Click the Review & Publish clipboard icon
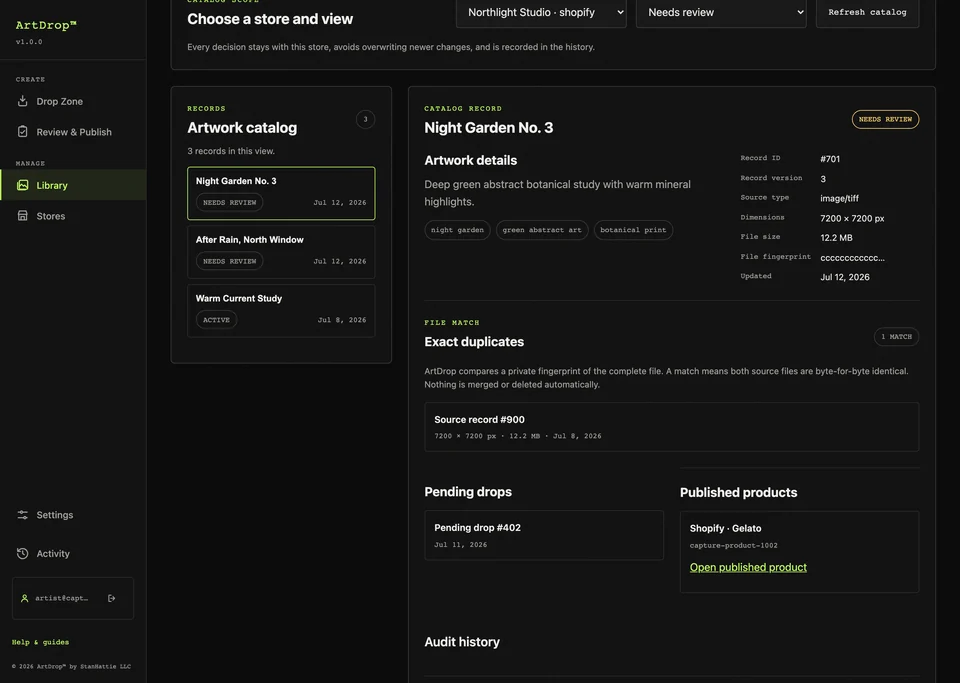 (x=23, y=132)
